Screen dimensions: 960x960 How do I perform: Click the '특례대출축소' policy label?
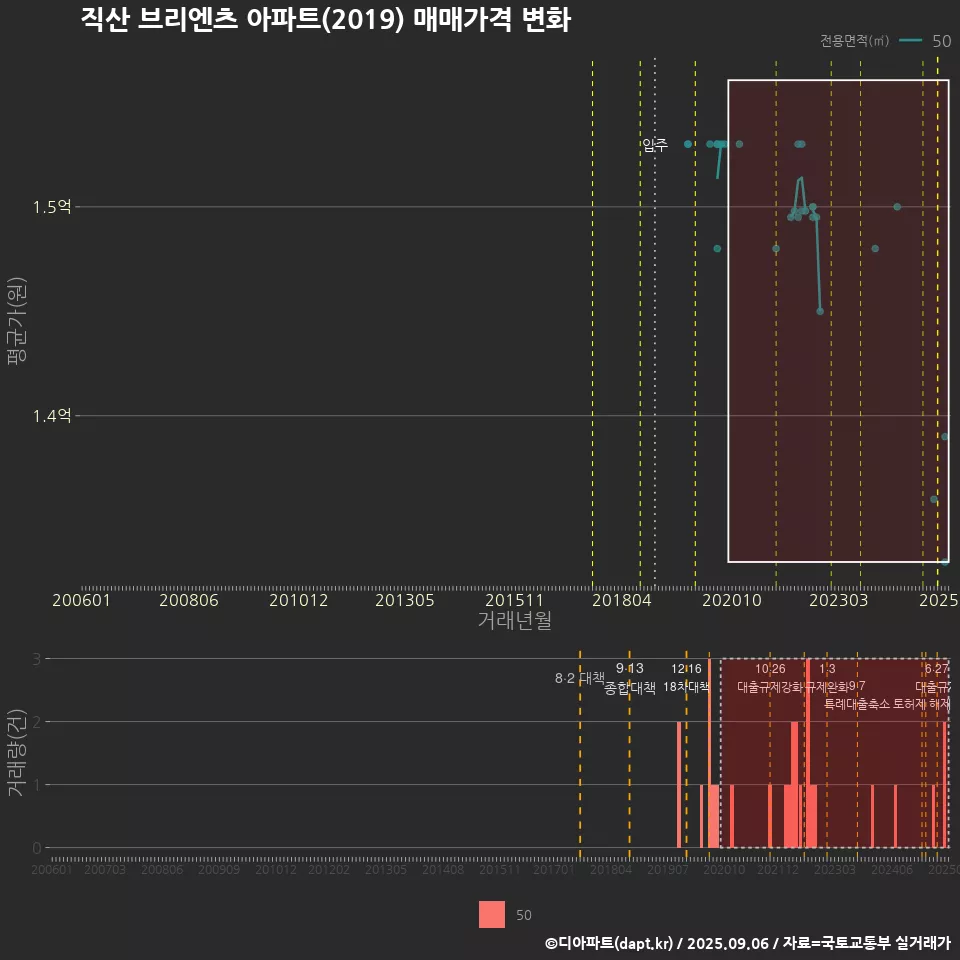click(857, 704)
